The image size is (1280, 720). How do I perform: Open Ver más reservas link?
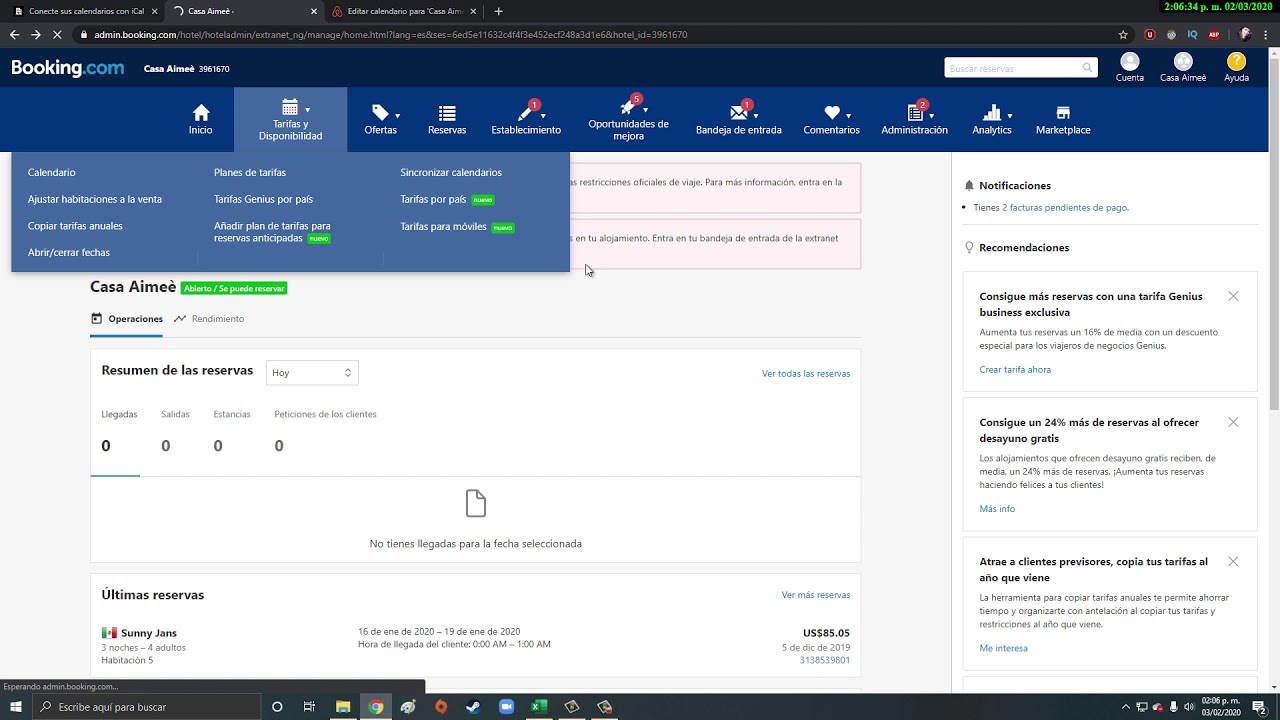click(816, 595)
